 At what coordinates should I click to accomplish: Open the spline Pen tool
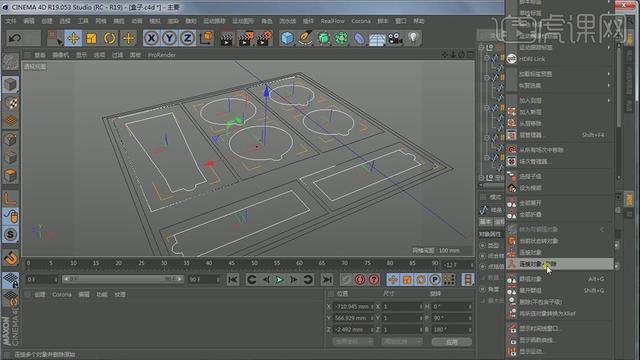[x=305, y=38]
